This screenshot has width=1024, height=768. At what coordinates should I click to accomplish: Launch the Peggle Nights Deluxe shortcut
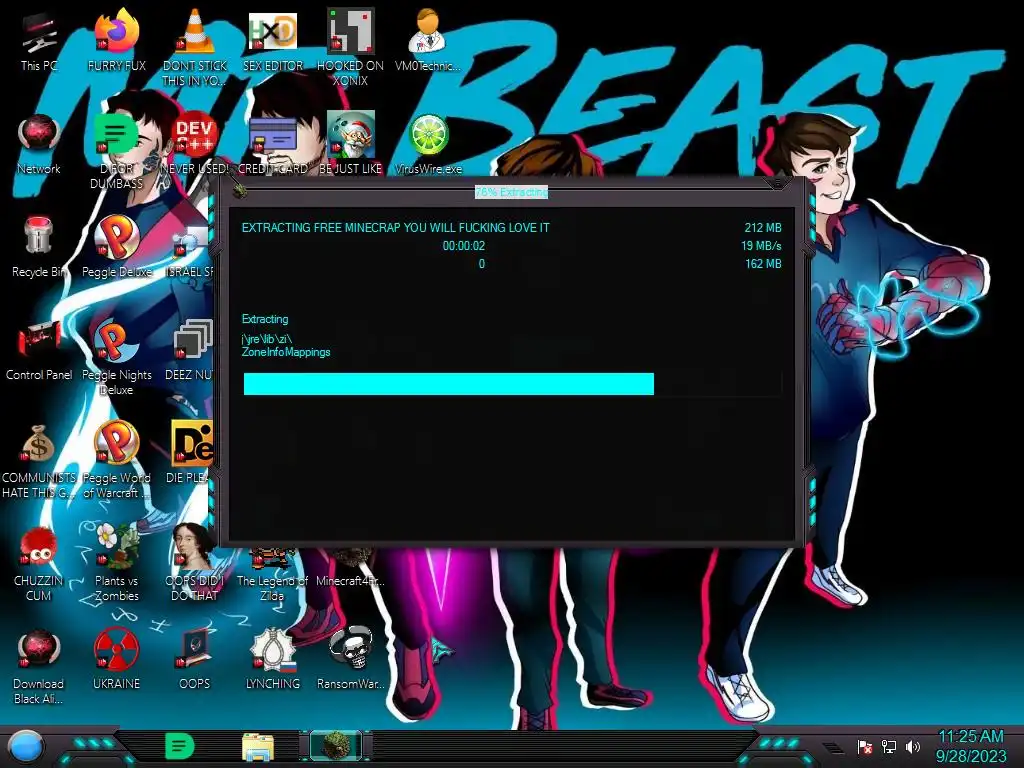pyautogui.click(x=116, y=357)
